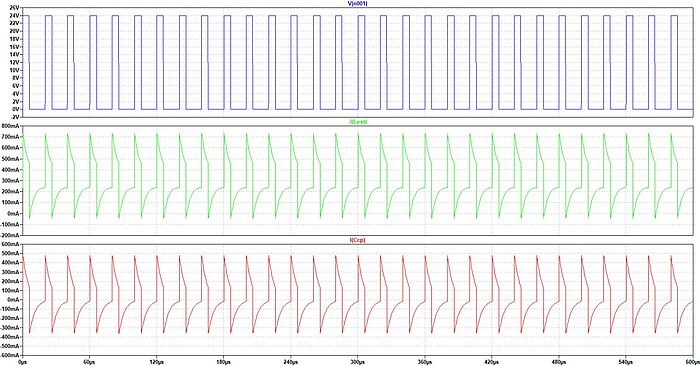Click the 240µs time axis label

pyautogui.click(x=290, y=362)
